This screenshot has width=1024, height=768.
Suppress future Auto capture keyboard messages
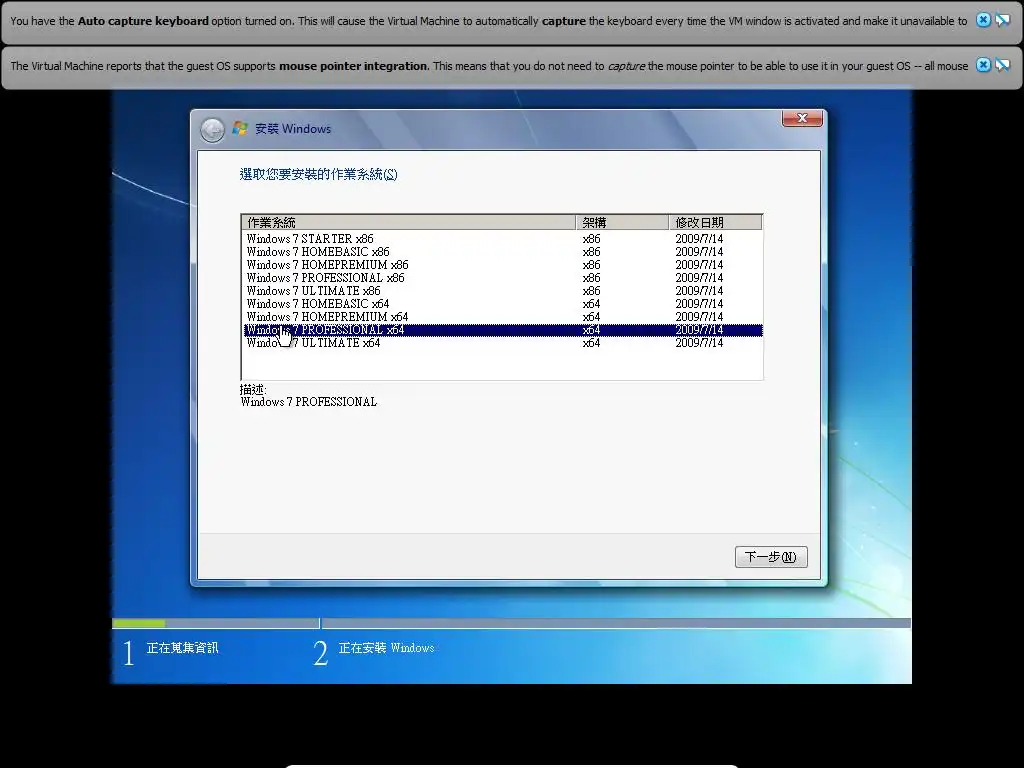1002,20
